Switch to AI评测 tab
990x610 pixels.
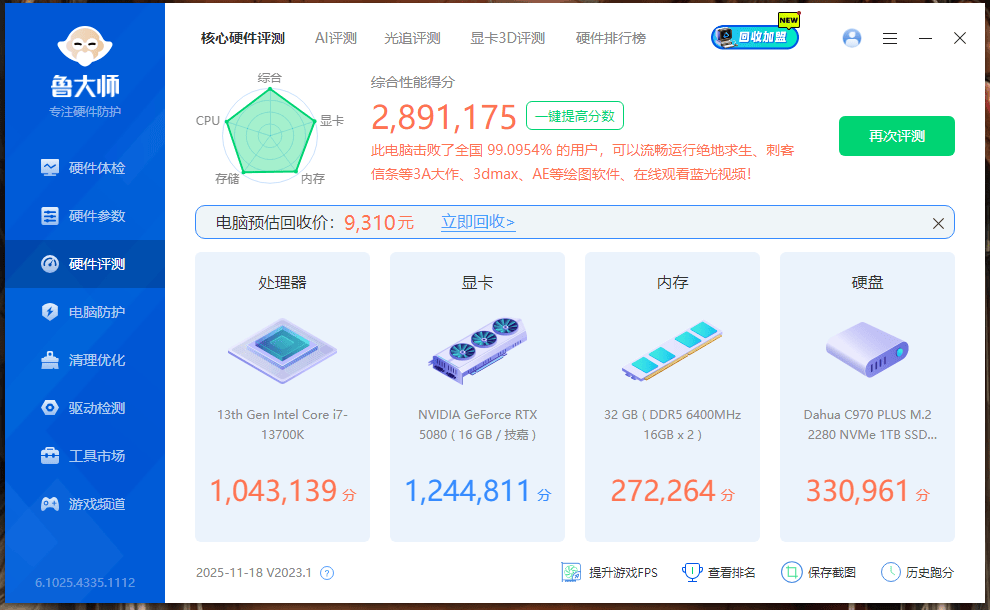336,39
